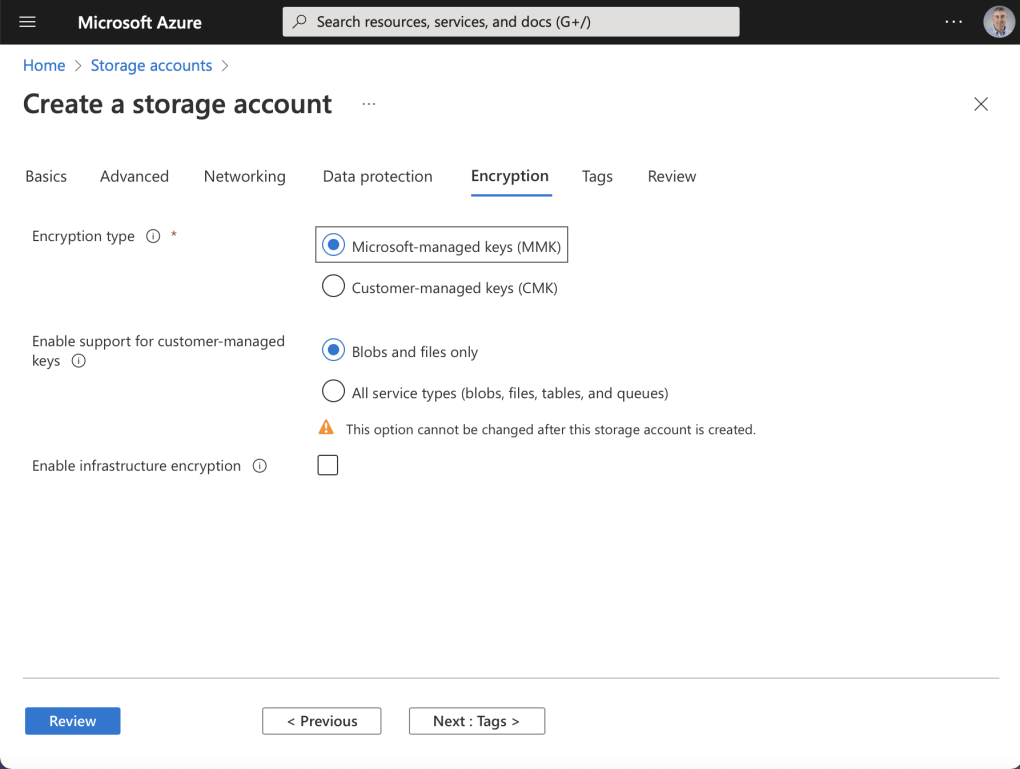Click the info icon next to Encryption type

153,237
